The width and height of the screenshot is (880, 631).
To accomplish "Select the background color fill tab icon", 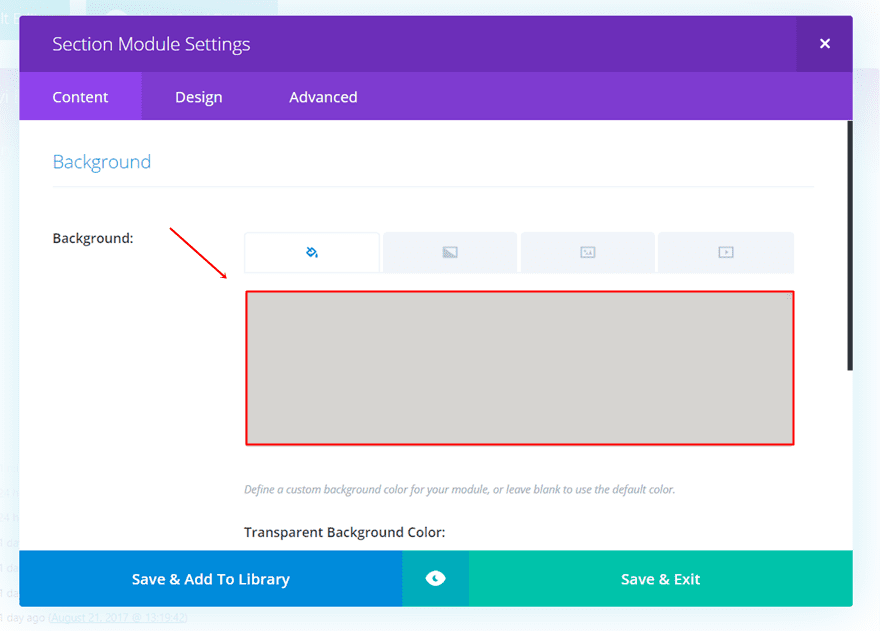I will 312,252.
